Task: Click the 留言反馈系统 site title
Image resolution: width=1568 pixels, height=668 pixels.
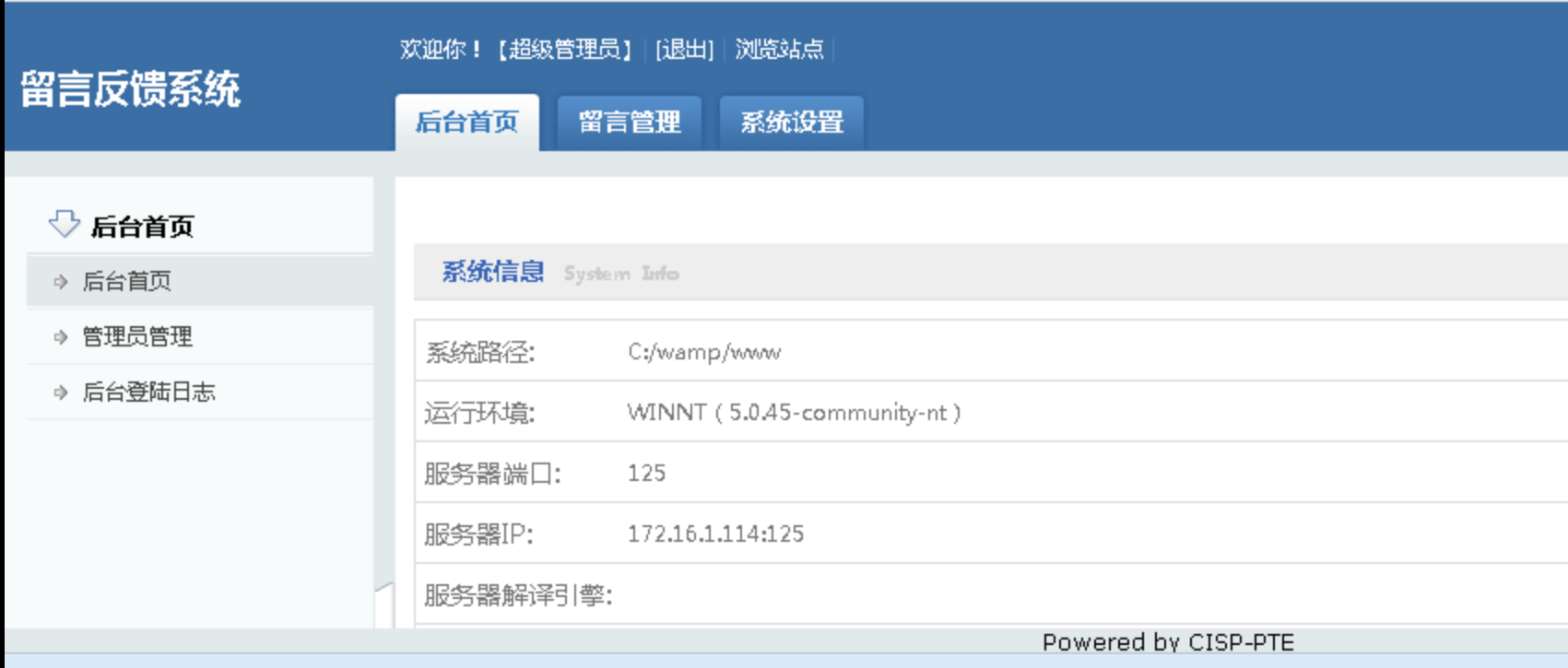Action: tap(130, 90)
